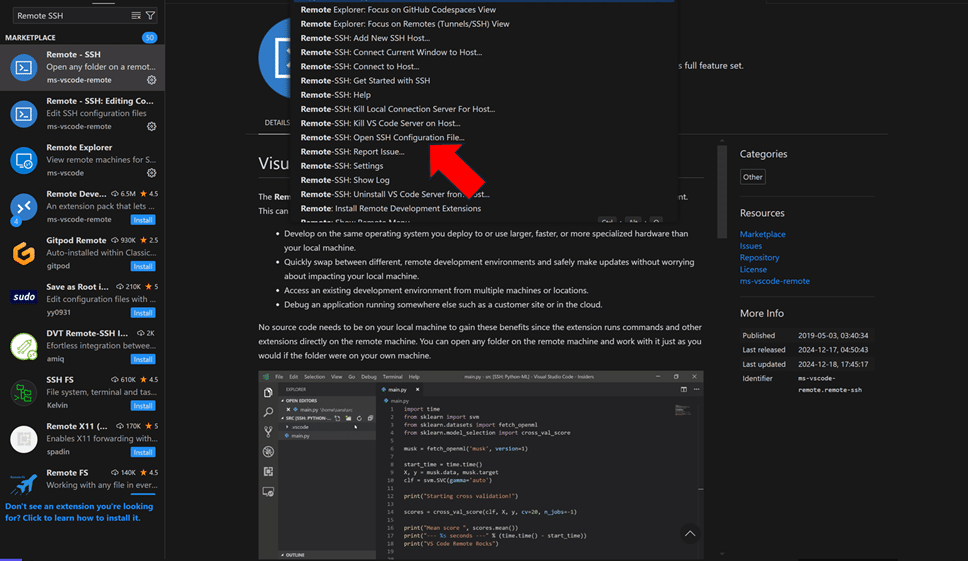Click the Save as Root sudo icon
The image size is (968, 561).
click(23, 297)
